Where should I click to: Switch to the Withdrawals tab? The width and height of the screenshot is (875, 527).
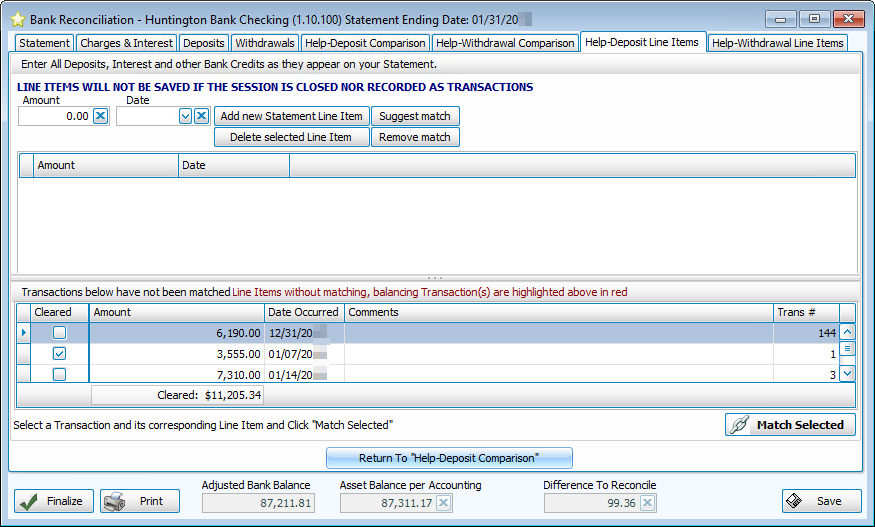[265, 43]
